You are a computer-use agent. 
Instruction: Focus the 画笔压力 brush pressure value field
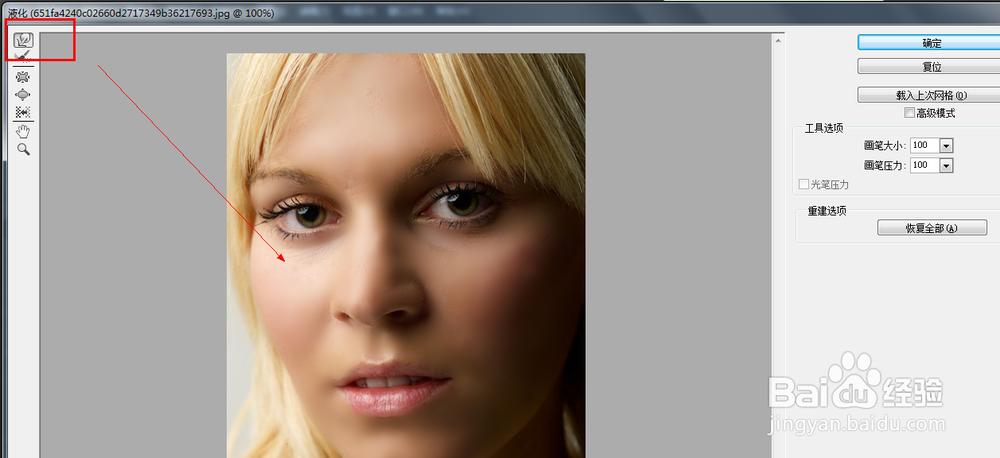[925, 165]
